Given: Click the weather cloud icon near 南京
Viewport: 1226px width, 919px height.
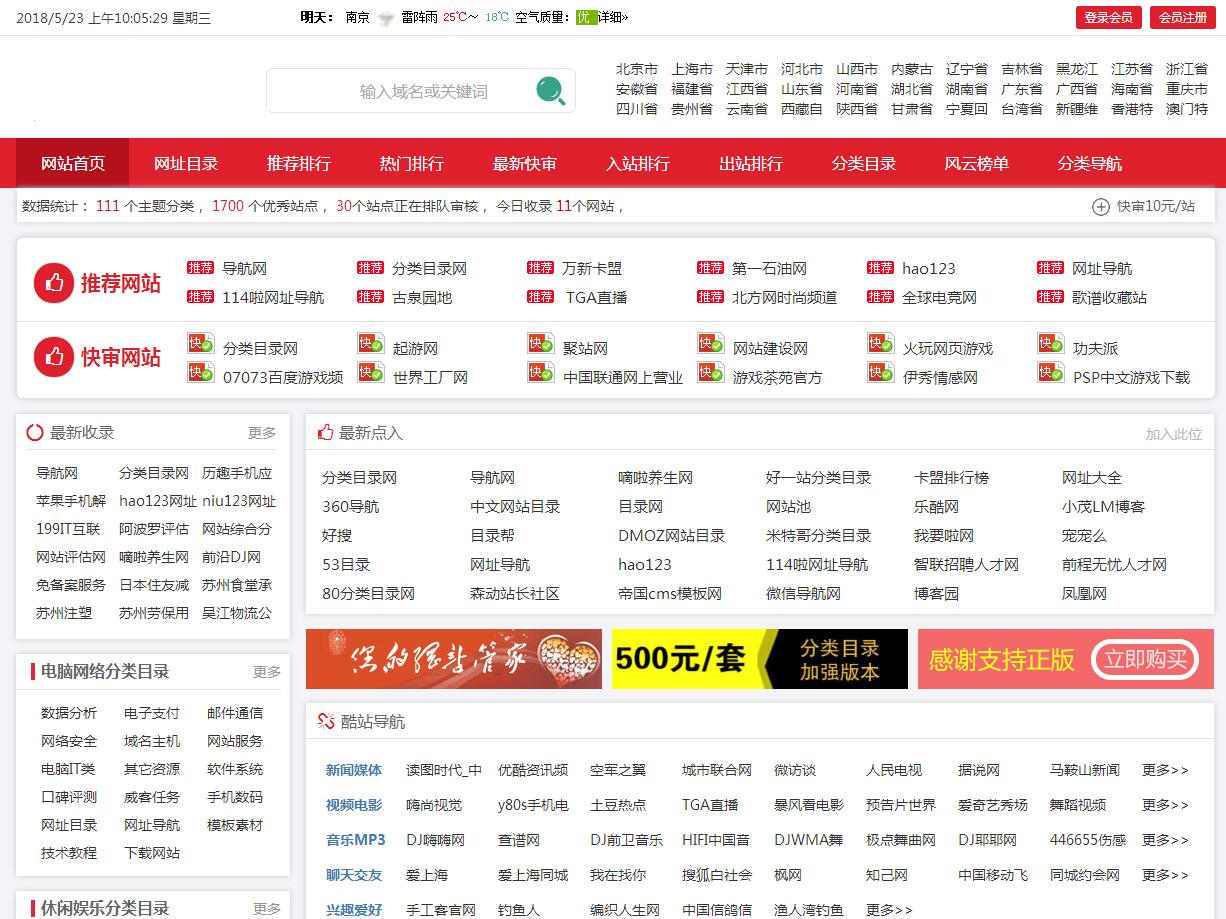Looking at the screenshot, I should 384,17.
